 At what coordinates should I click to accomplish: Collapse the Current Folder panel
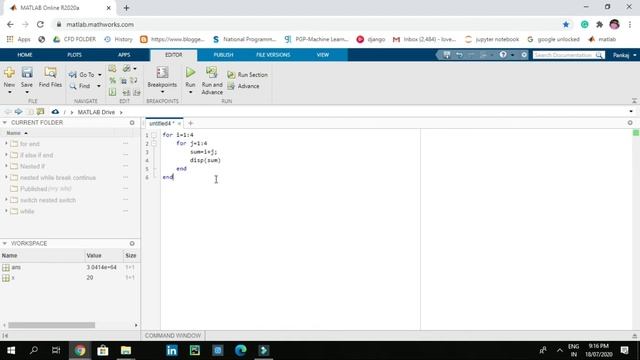(4, 122)
